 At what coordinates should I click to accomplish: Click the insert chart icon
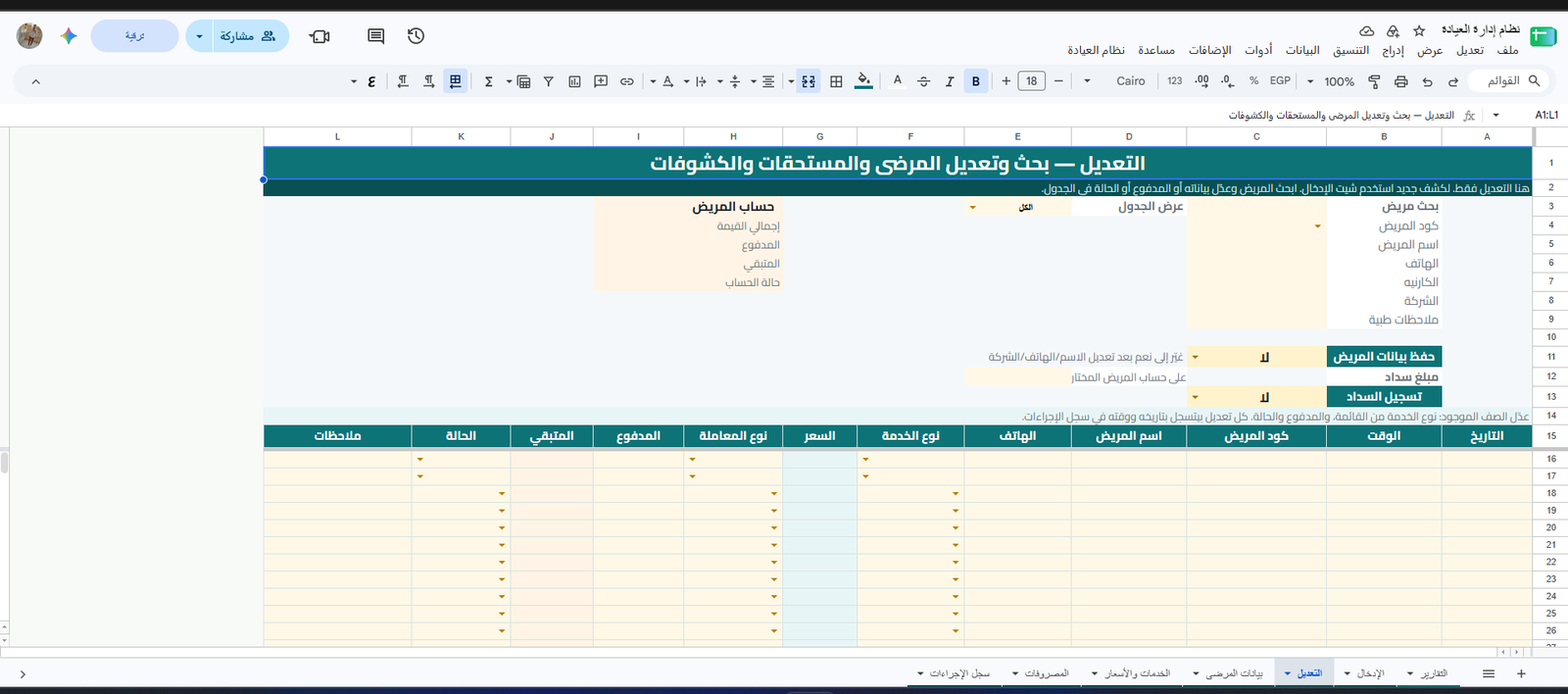click(x=575, y=81)
